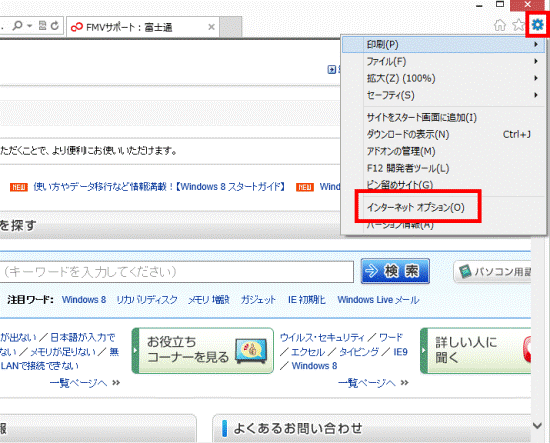Expand arrow beside 印刷(P)
550x443 pixels.
[x=536, y=45]
